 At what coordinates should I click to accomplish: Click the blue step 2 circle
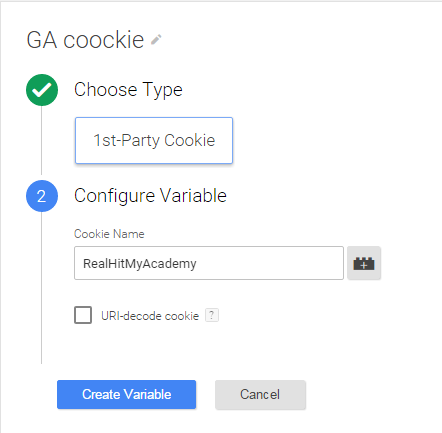[x=42, y=196]
